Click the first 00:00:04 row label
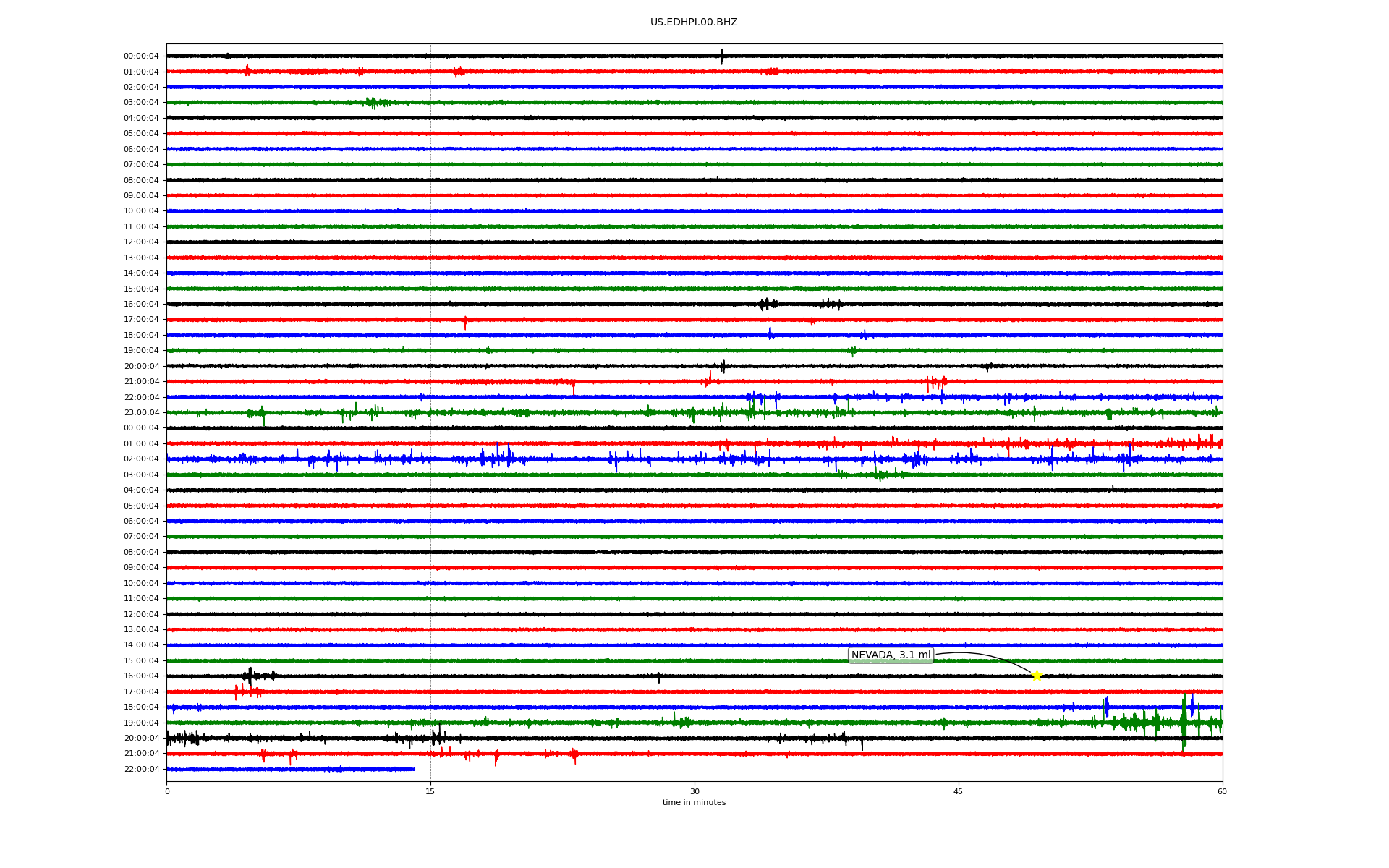Screen dimensions: 1389x868 [141, 56]
